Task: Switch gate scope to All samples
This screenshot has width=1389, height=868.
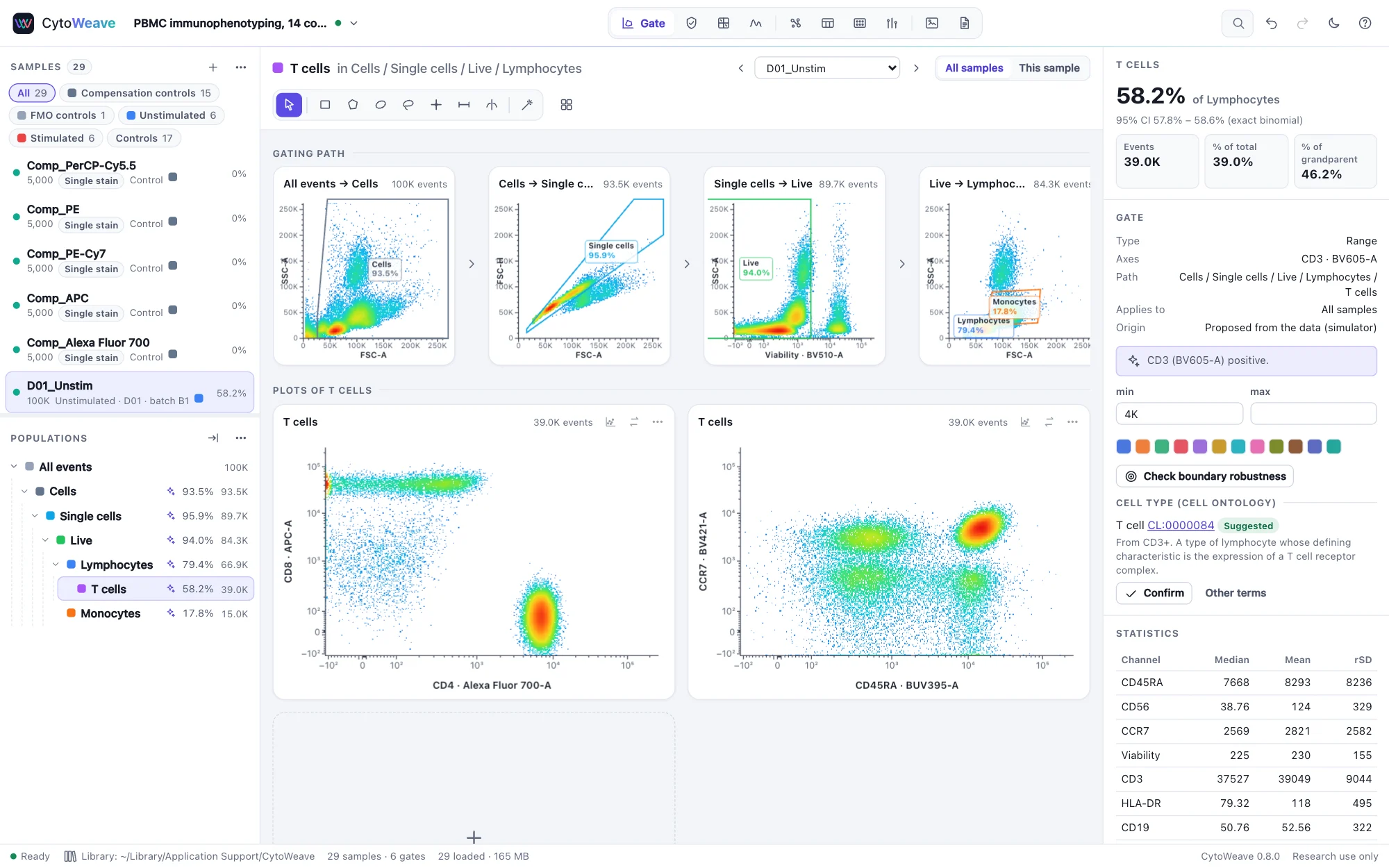Action: [974, 68]
